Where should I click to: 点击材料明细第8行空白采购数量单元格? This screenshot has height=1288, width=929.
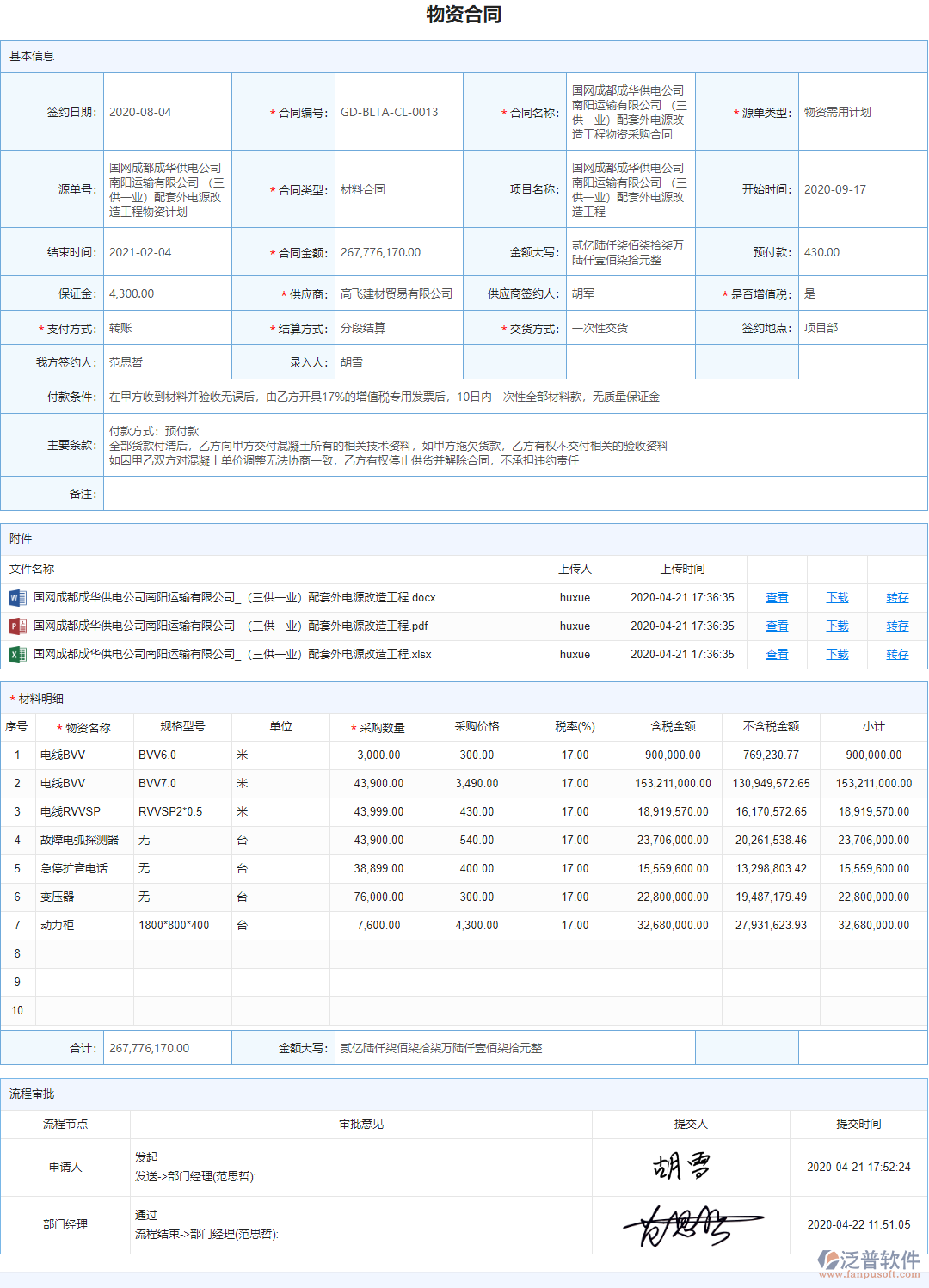(x=378, y=953)
